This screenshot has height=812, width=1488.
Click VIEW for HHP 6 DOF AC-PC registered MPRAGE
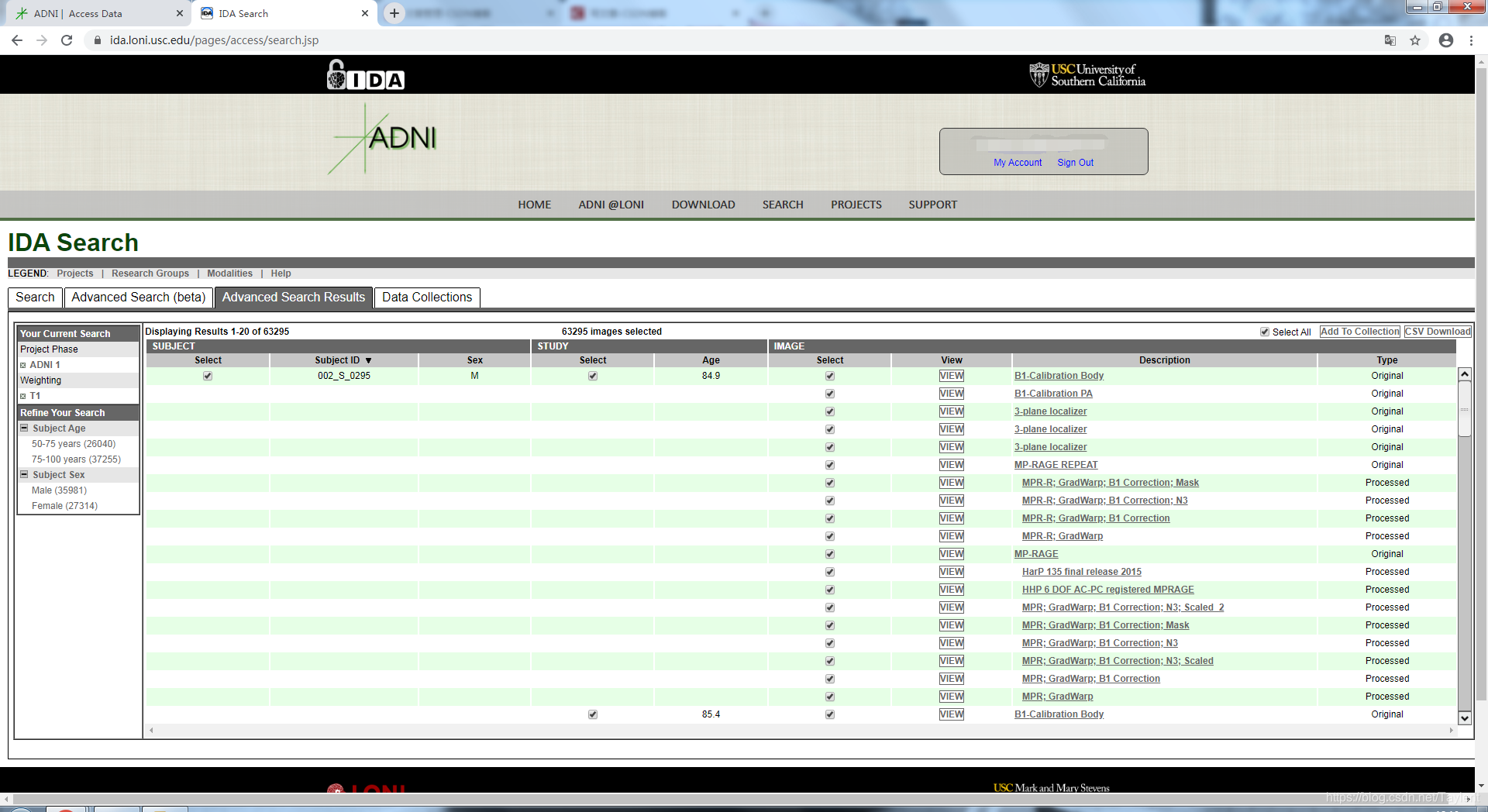point(952,590)
